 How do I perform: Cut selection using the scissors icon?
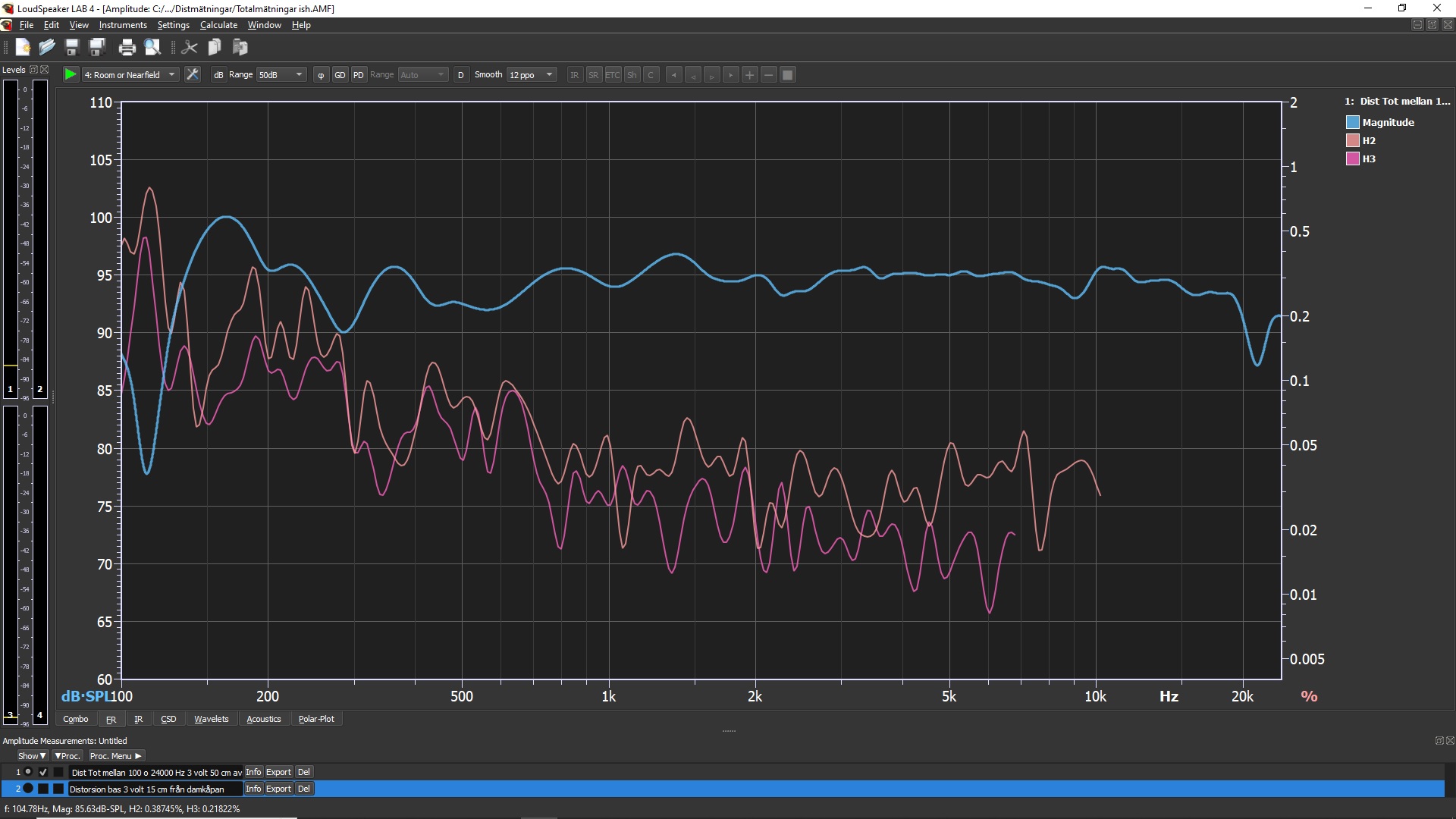[190, 47]
